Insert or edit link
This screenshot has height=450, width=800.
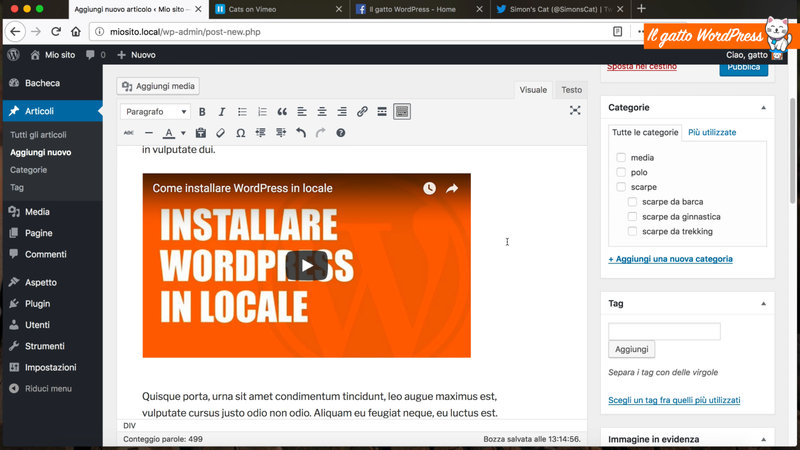coord(362,112)
